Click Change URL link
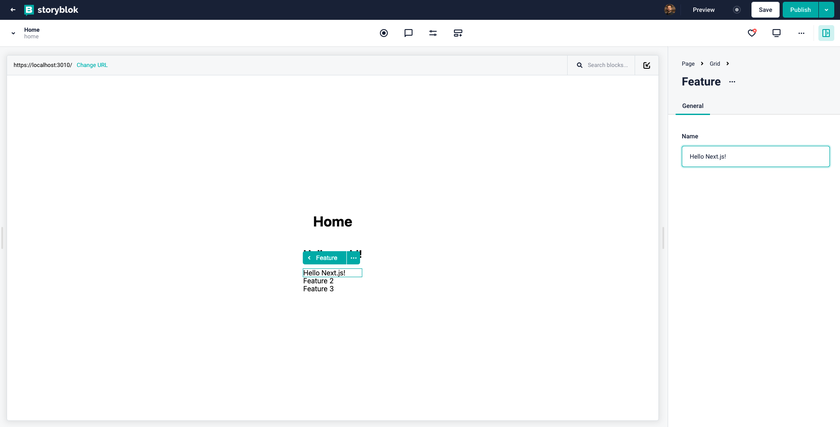Image resolution: width=840 pixels, height=427 pixels. coord(92,65)
